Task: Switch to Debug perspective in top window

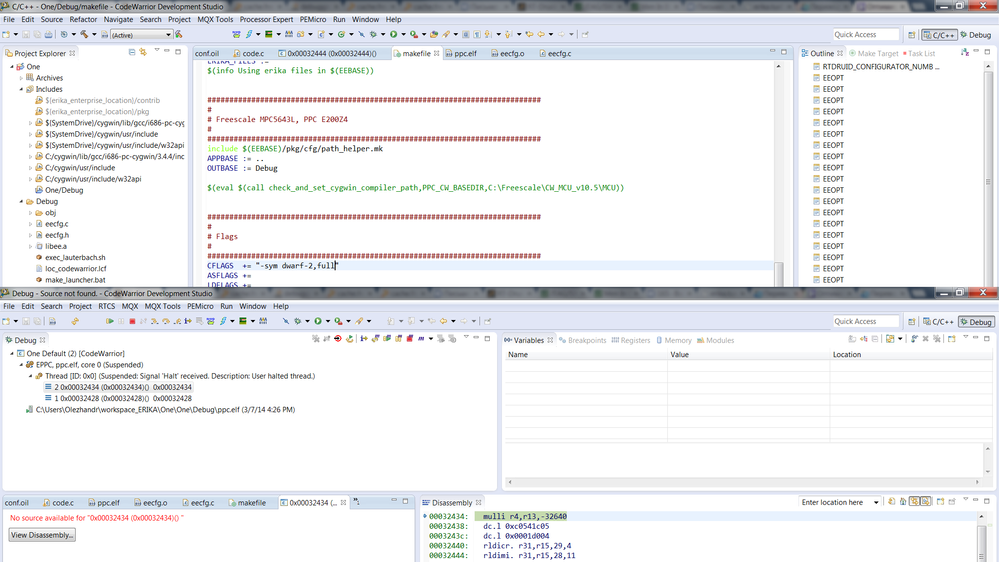Action: 976,34
